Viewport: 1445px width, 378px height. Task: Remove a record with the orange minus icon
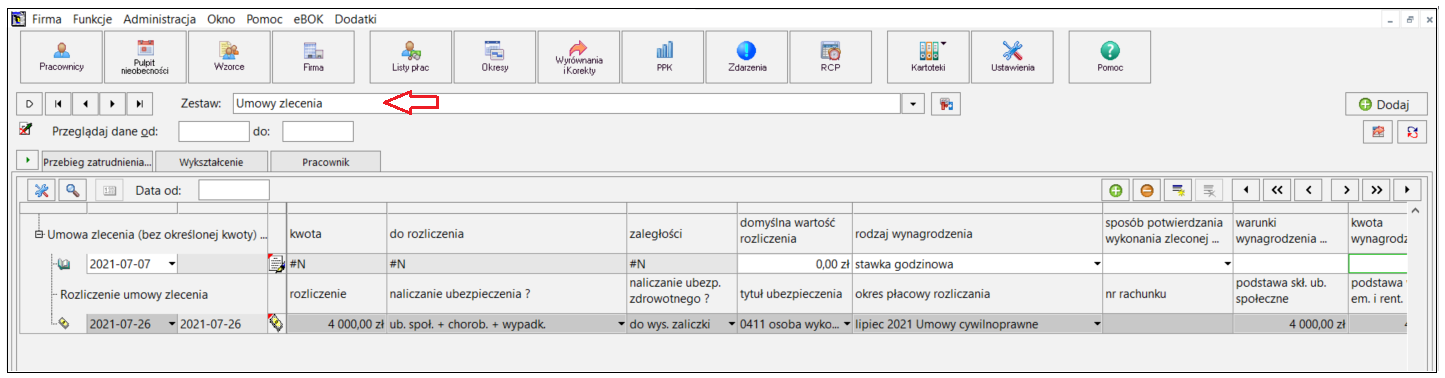click(1147, 189)
